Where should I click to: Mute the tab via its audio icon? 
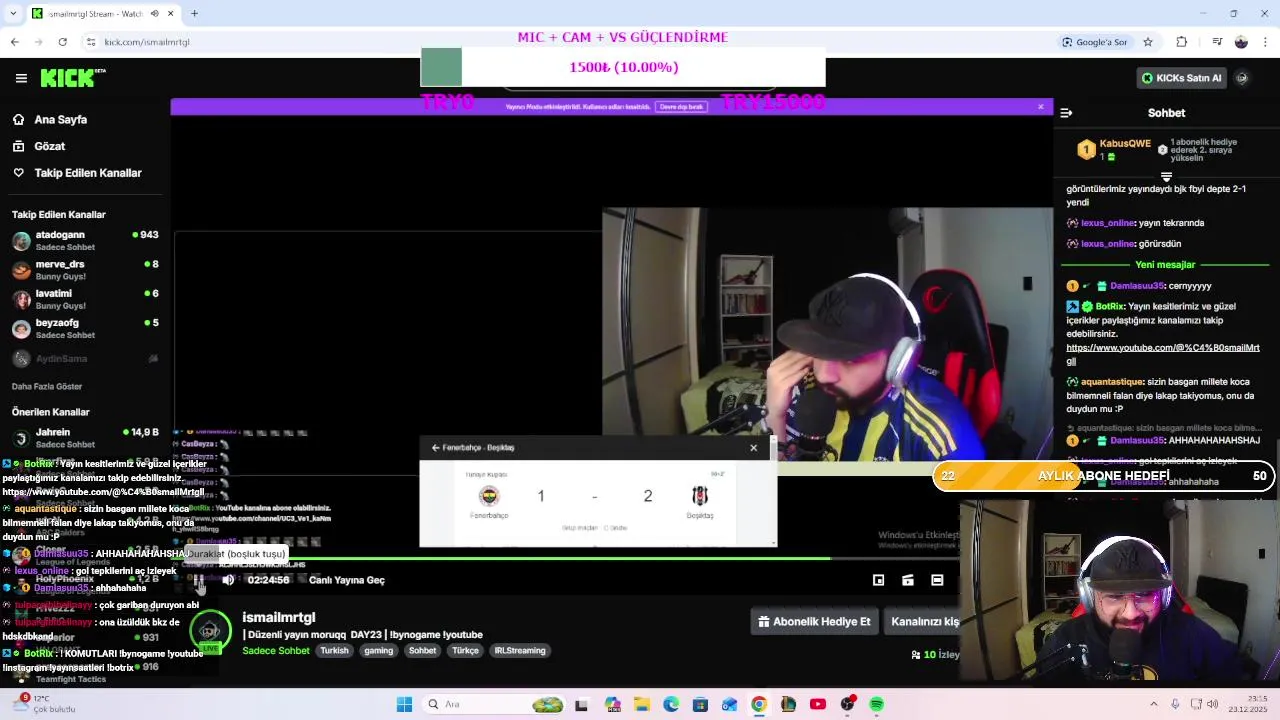click(x=155, y=14)
